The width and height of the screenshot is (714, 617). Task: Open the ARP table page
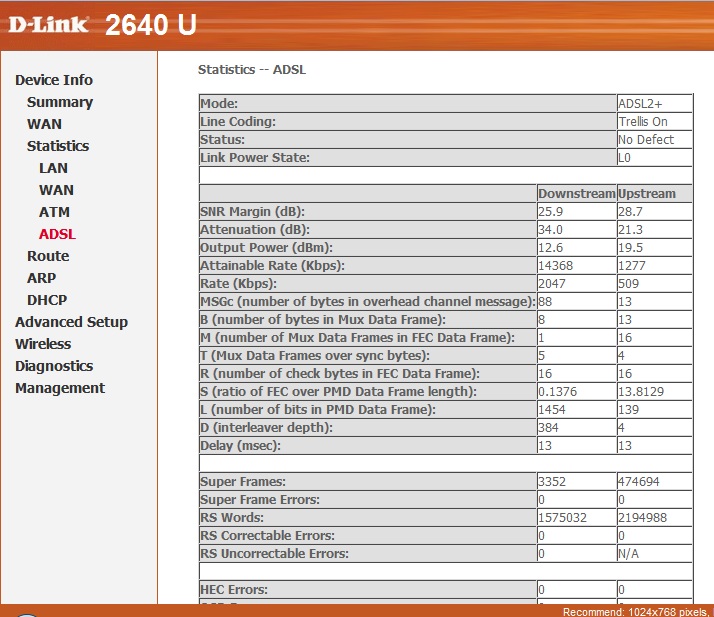(41, 278)
